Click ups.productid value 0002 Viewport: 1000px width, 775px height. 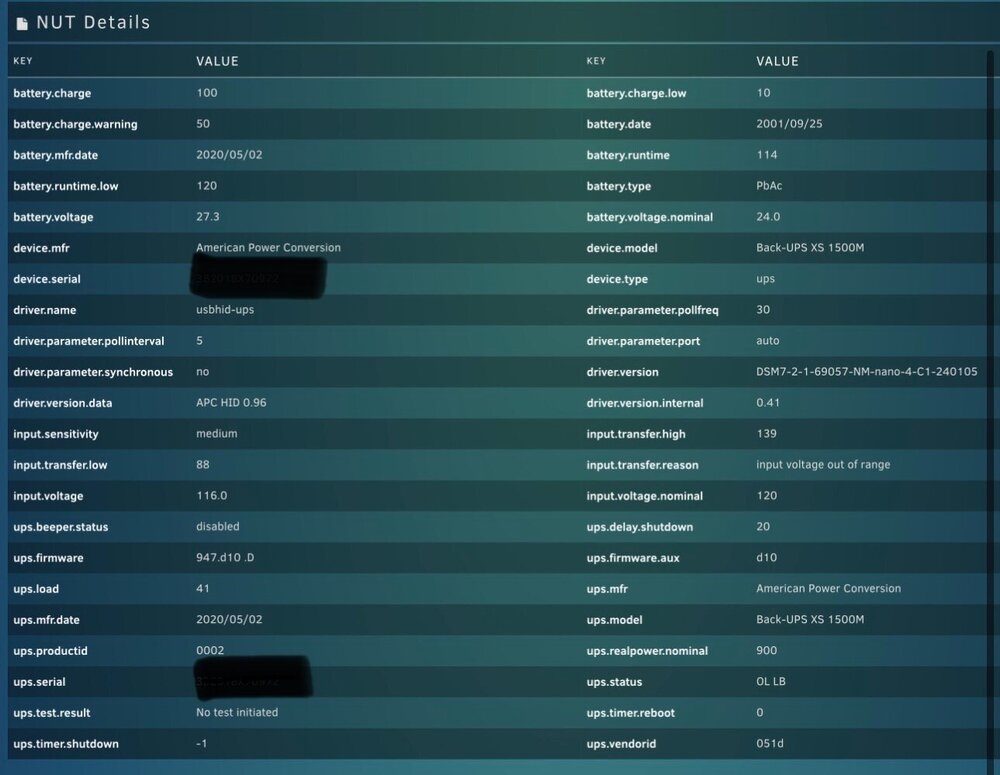click(x=210, y=651)
